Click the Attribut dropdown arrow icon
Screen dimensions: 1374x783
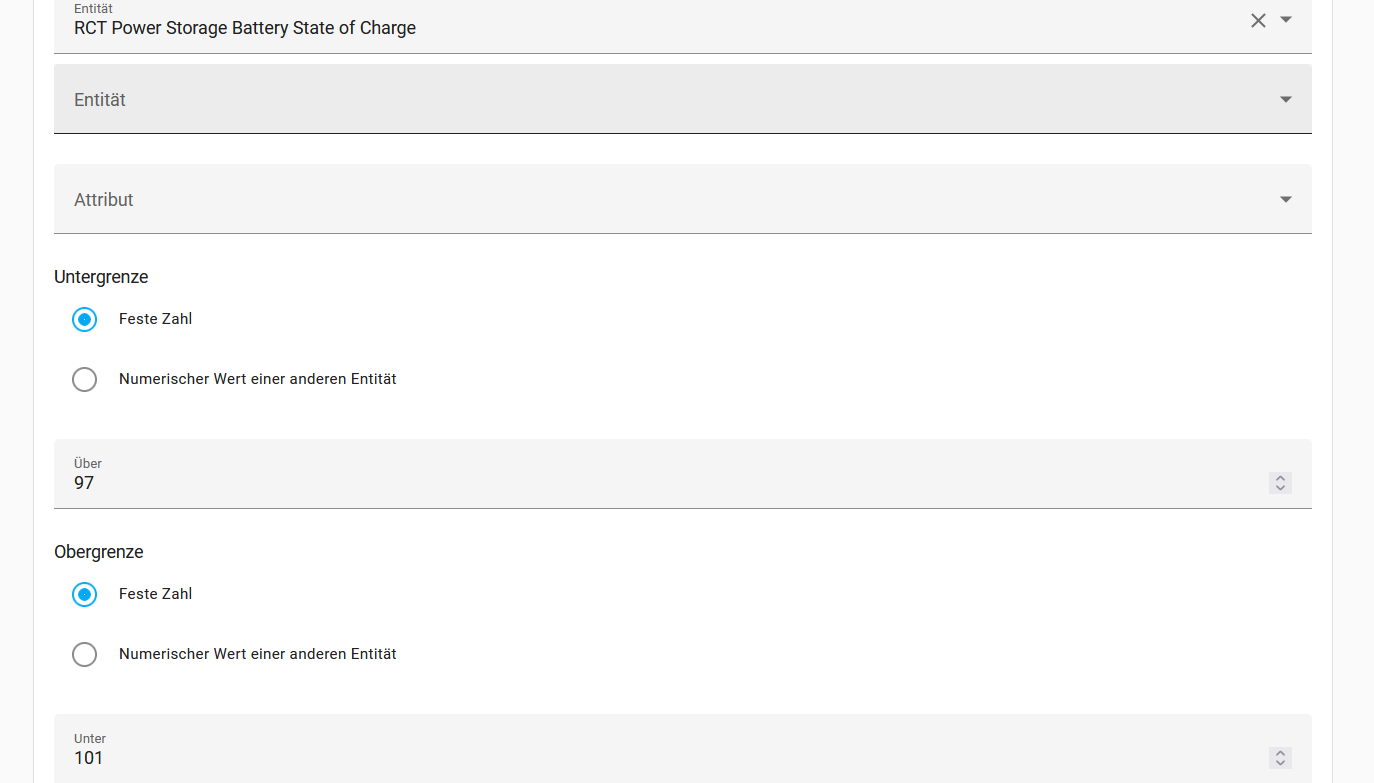pos(1286,199)
